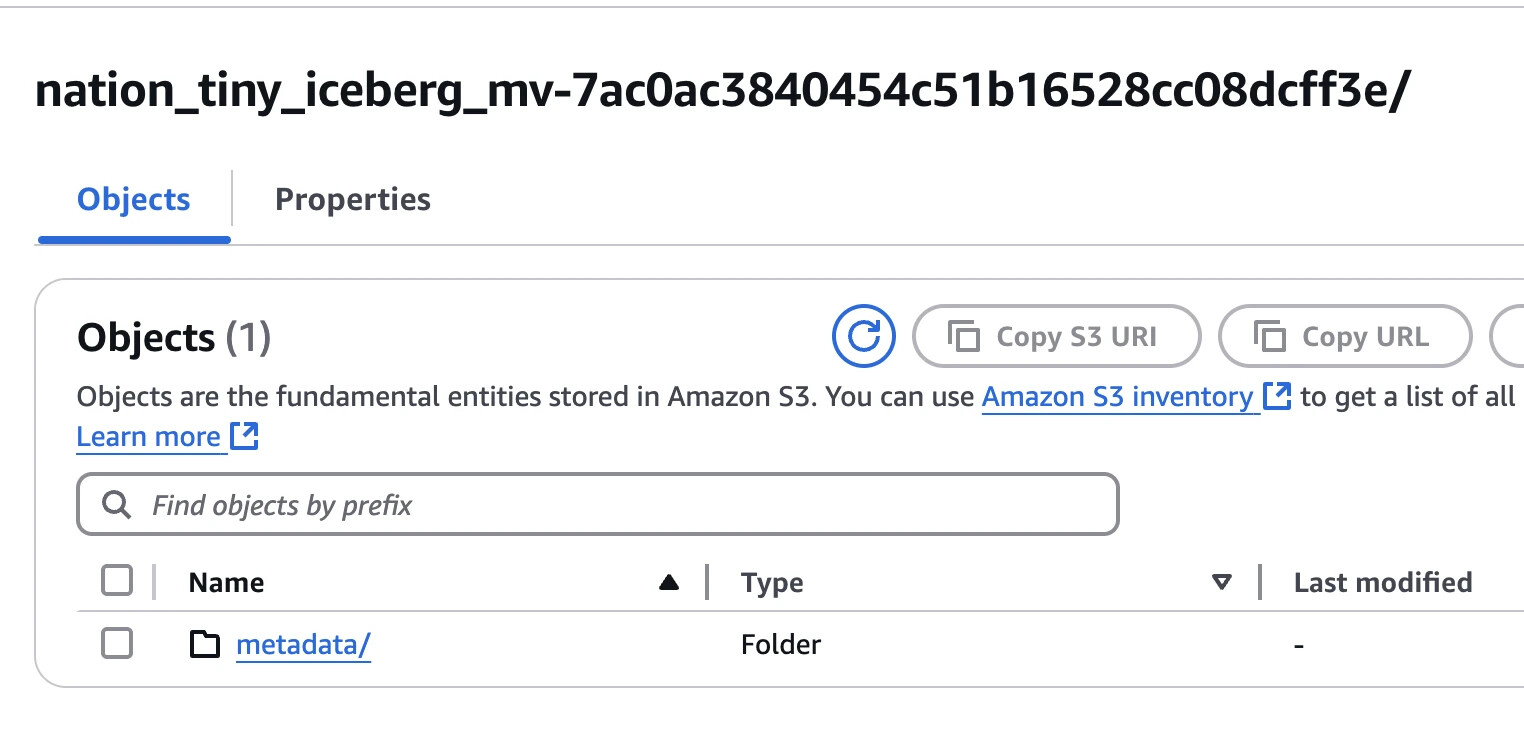The width and height of the screenshot is (1524, 750).
Task: Open the metadata/ folder link
Action: [303, 645]
